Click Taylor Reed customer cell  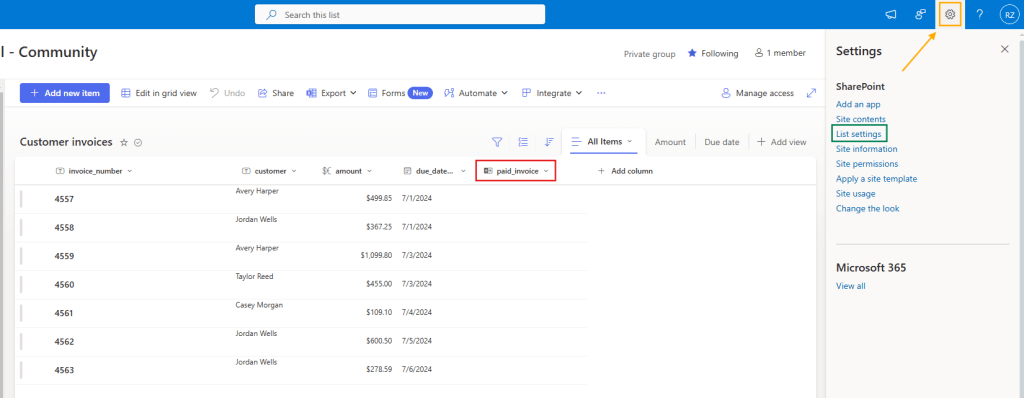click(255, 276)
